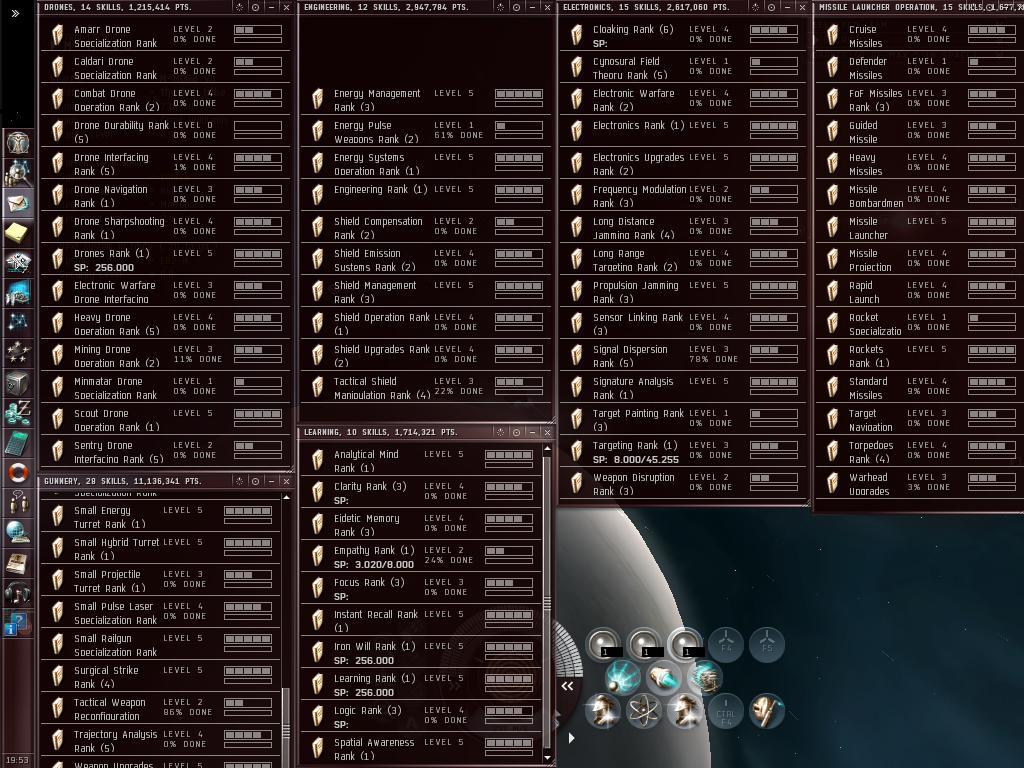Open the jukebox headphones icon
Screen dimensions: 1024x768
pyautogui.click(x=18, y=593)
